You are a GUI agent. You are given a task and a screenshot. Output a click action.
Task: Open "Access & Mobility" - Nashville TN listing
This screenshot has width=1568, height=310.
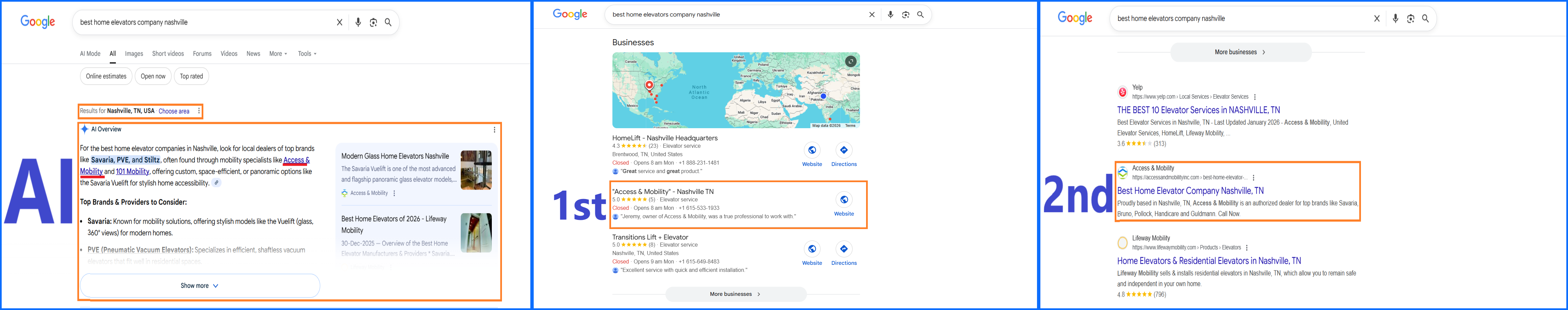point(663,192)
